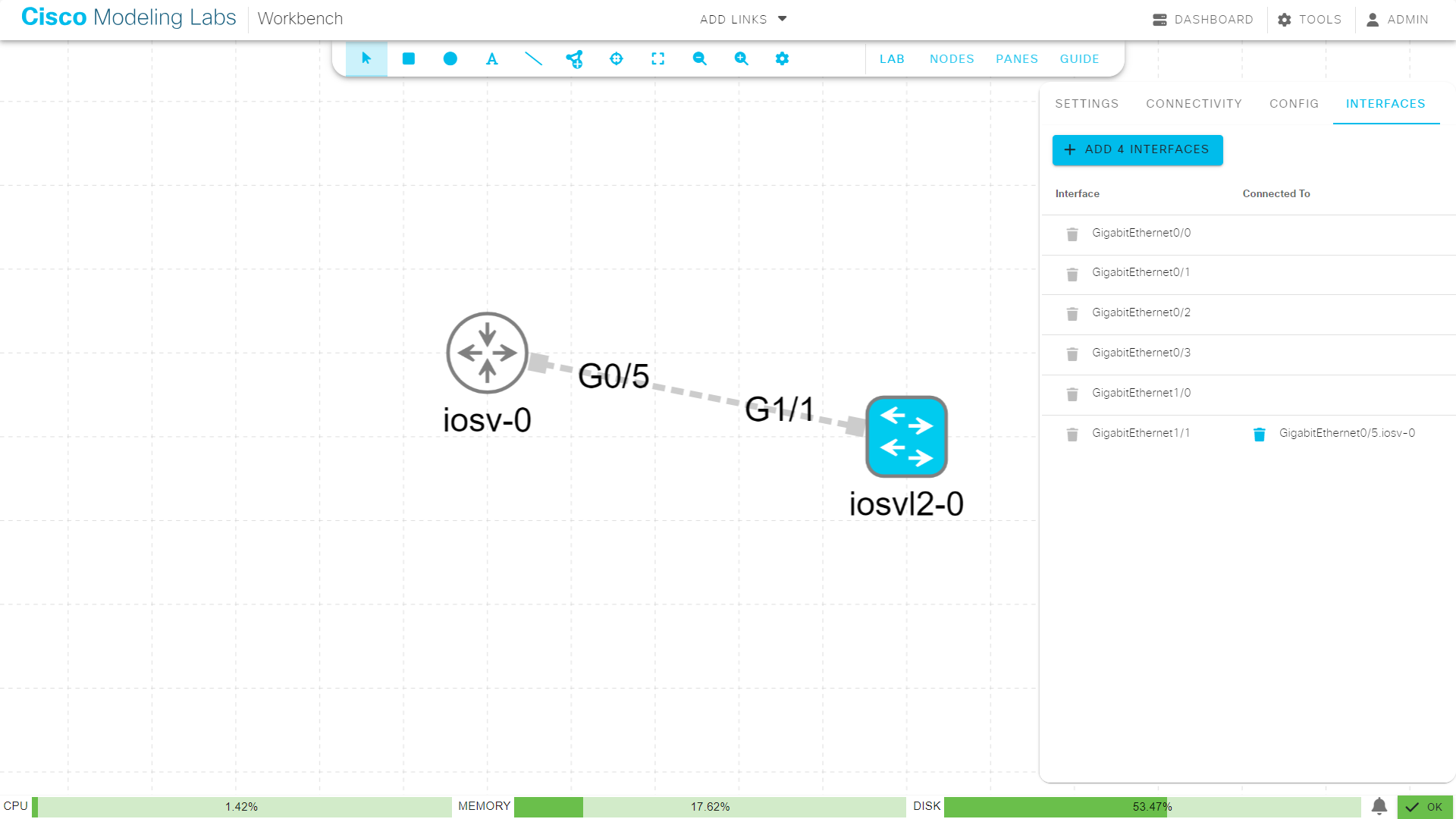Zoom out using the magnifier icon

[699, 58]
